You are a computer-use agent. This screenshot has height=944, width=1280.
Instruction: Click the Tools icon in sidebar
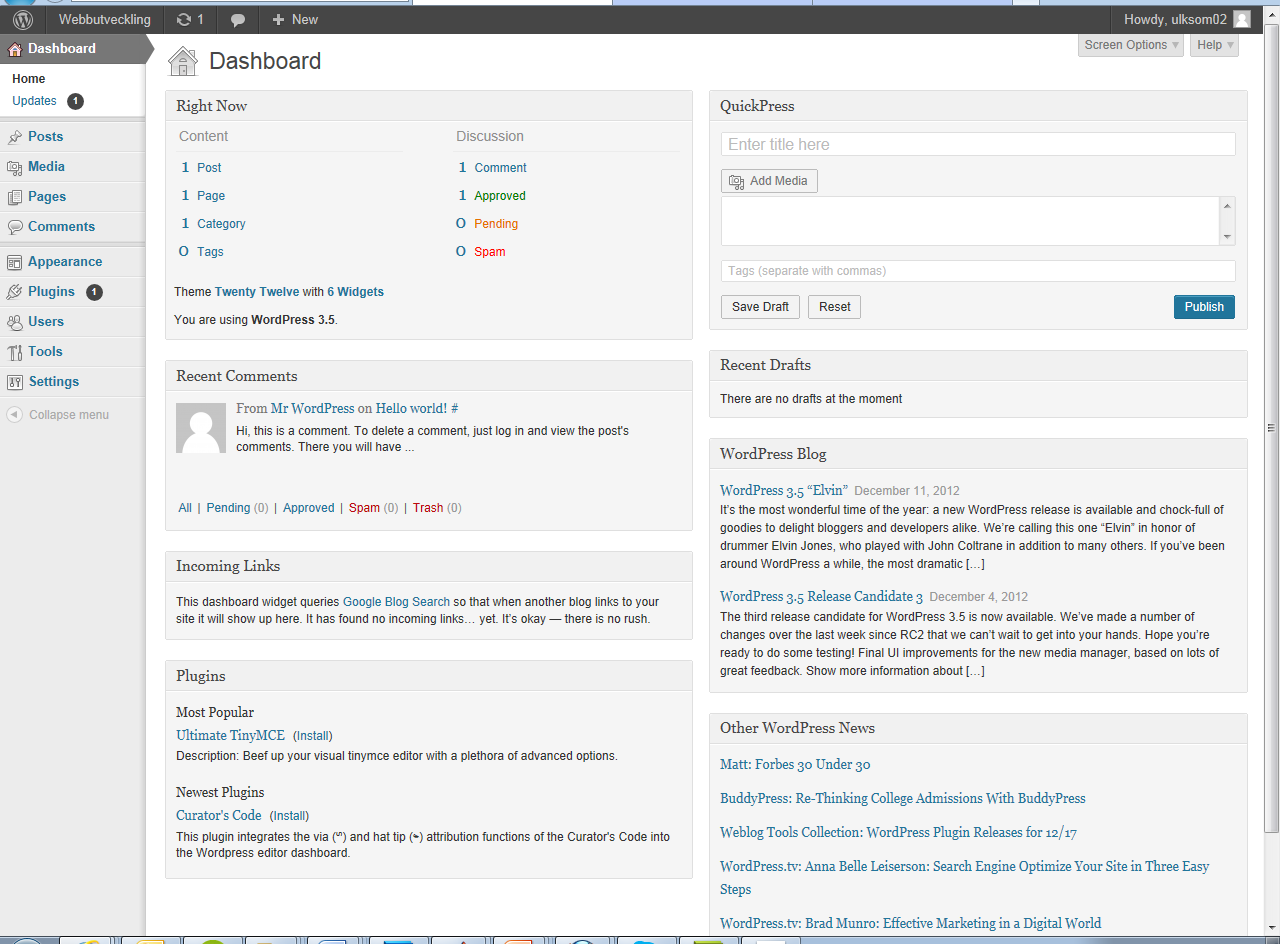click(x=15, y=352)
